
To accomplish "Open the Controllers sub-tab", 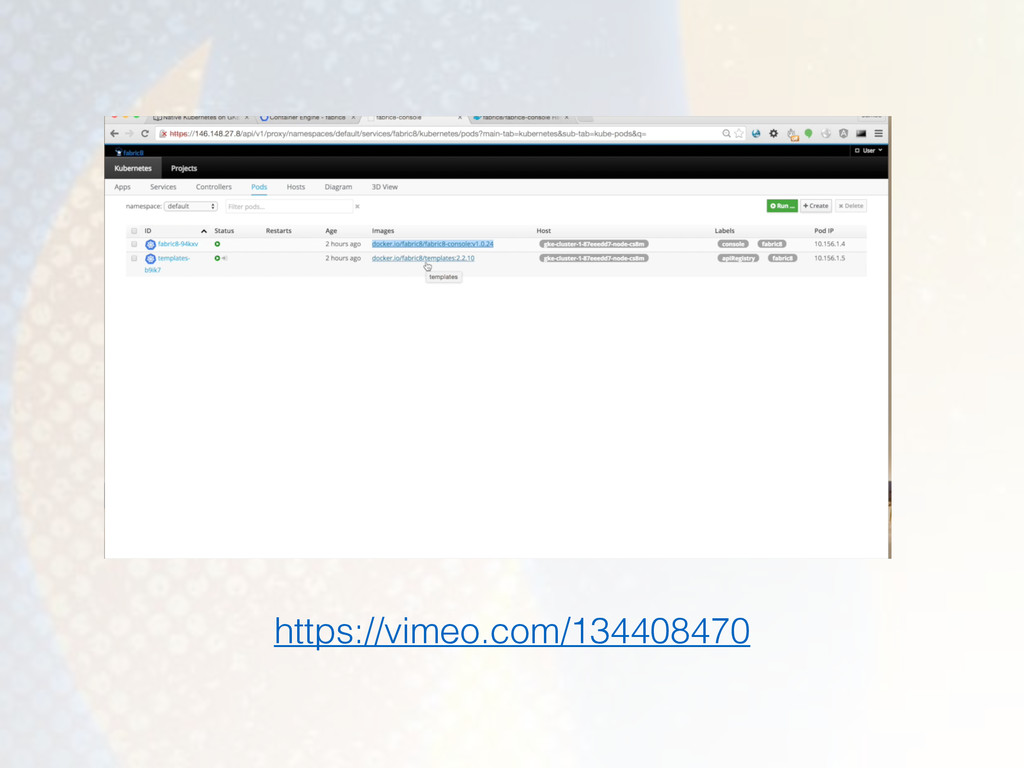I will [x=214, y=187].
